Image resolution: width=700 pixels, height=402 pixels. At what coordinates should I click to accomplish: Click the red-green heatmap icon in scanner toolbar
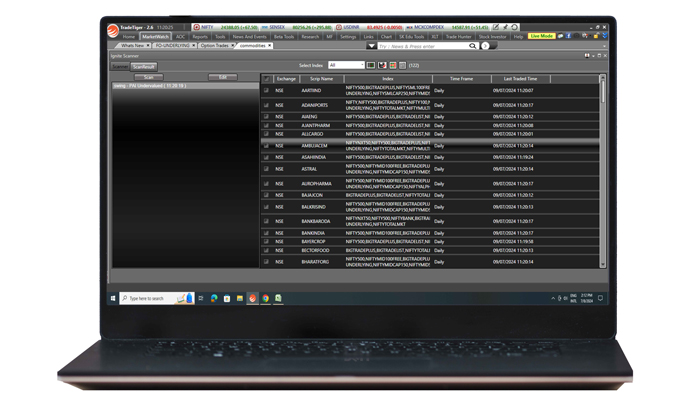pyautogui.click(x=393, y=66)
